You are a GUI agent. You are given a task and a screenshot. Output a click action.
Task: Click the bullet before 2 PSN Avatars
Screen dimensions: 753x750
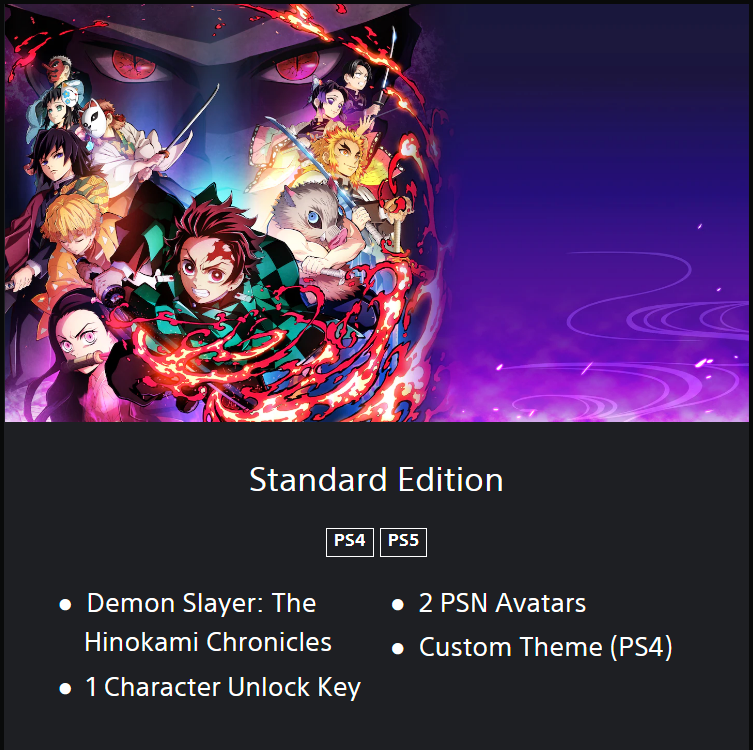(x=398, y=605)
